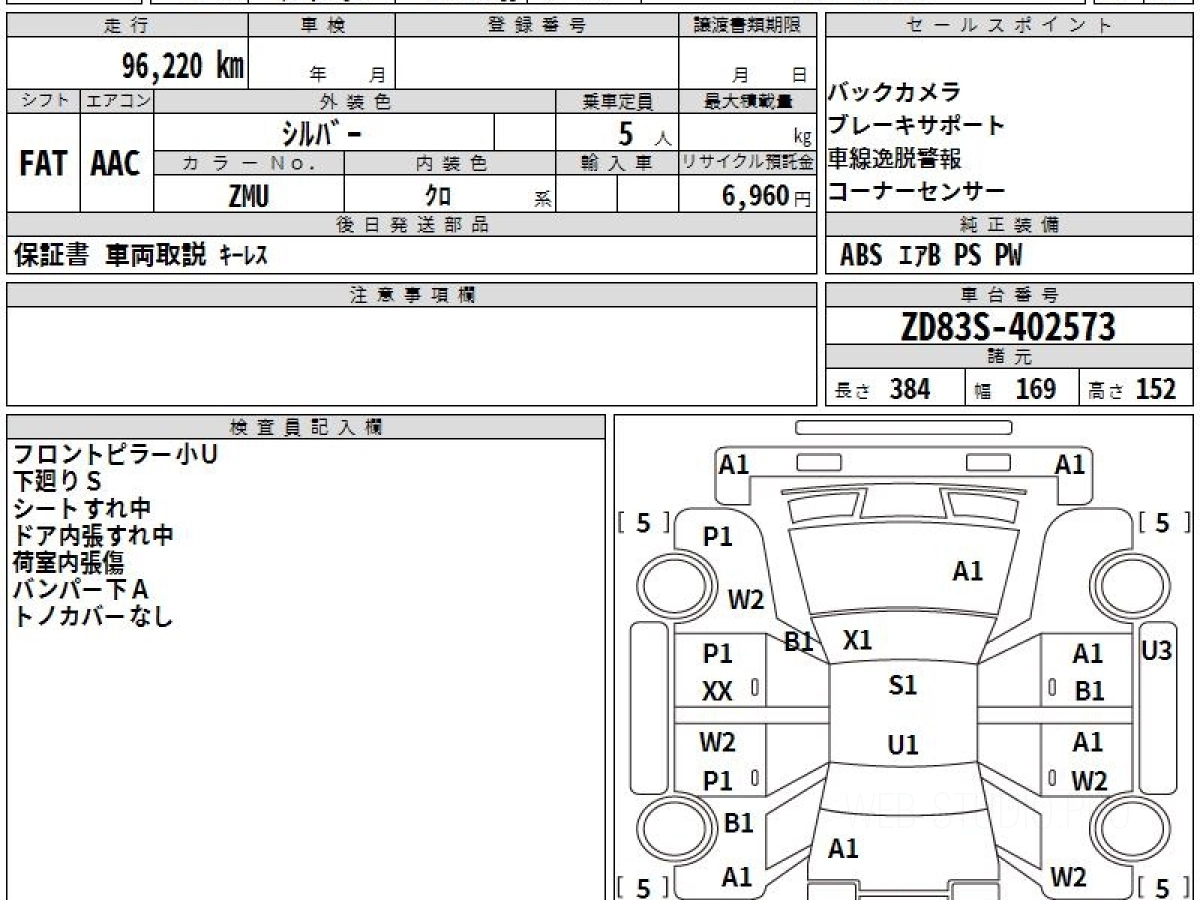Click the ドア内張すれ中 note

point(93,536)
